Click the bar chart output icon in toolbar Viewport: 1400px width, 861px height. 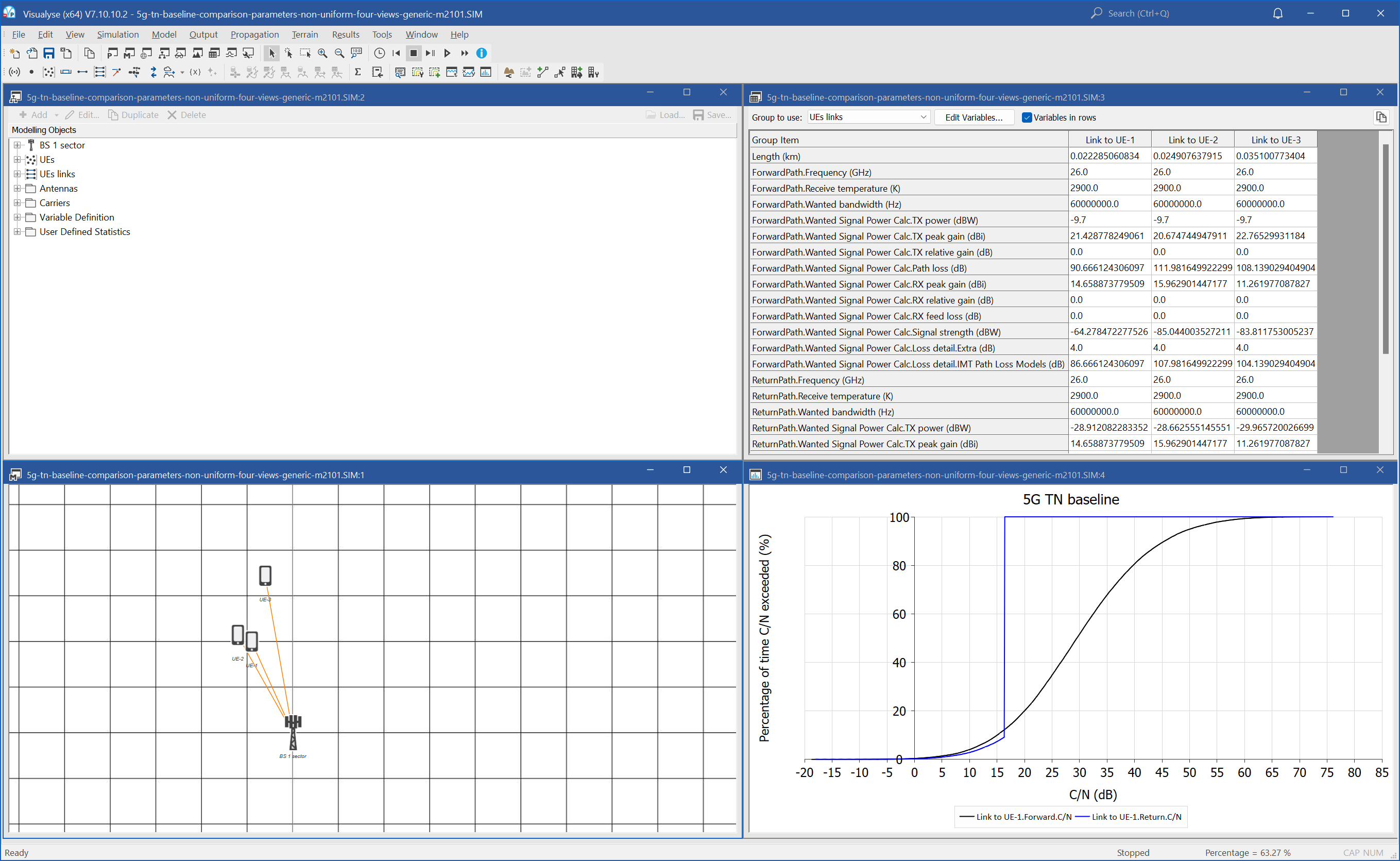[486, 72]
